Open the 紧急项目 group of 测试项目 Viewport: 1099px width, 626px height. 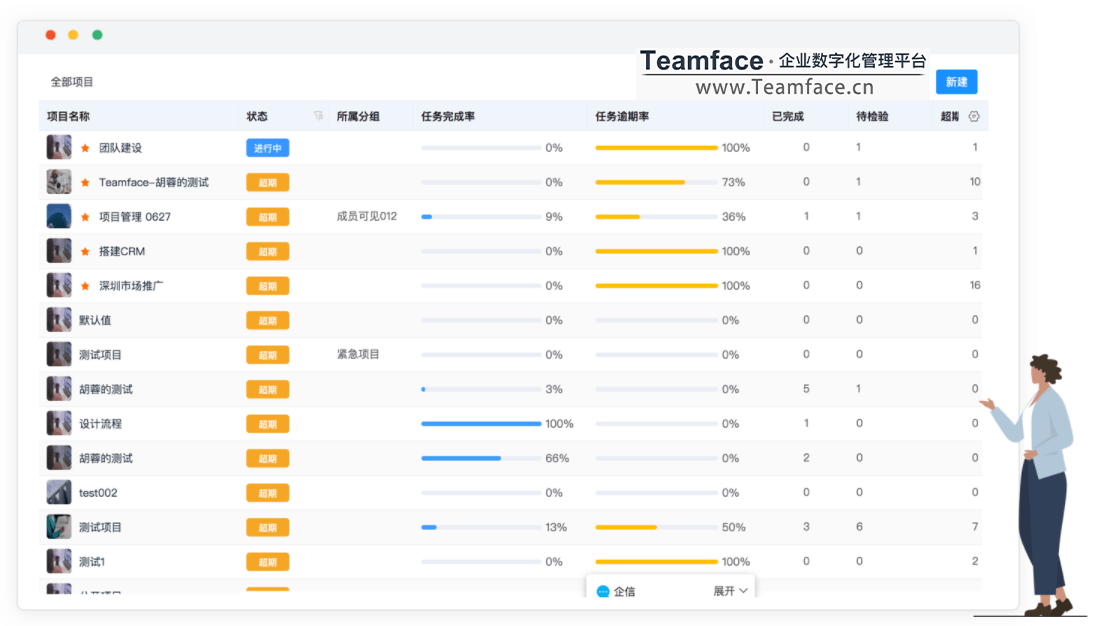tap(358, 354)
